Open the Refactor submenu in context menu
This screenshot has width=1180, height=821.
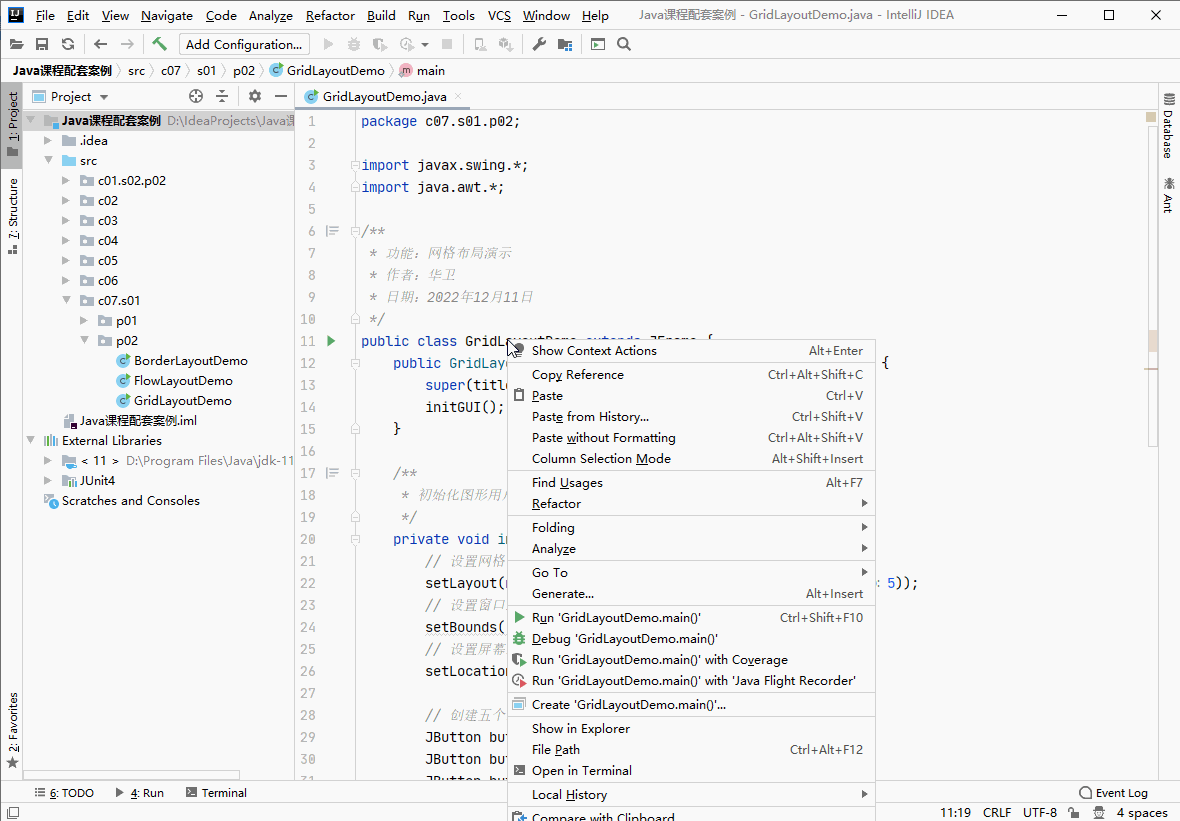692,503
